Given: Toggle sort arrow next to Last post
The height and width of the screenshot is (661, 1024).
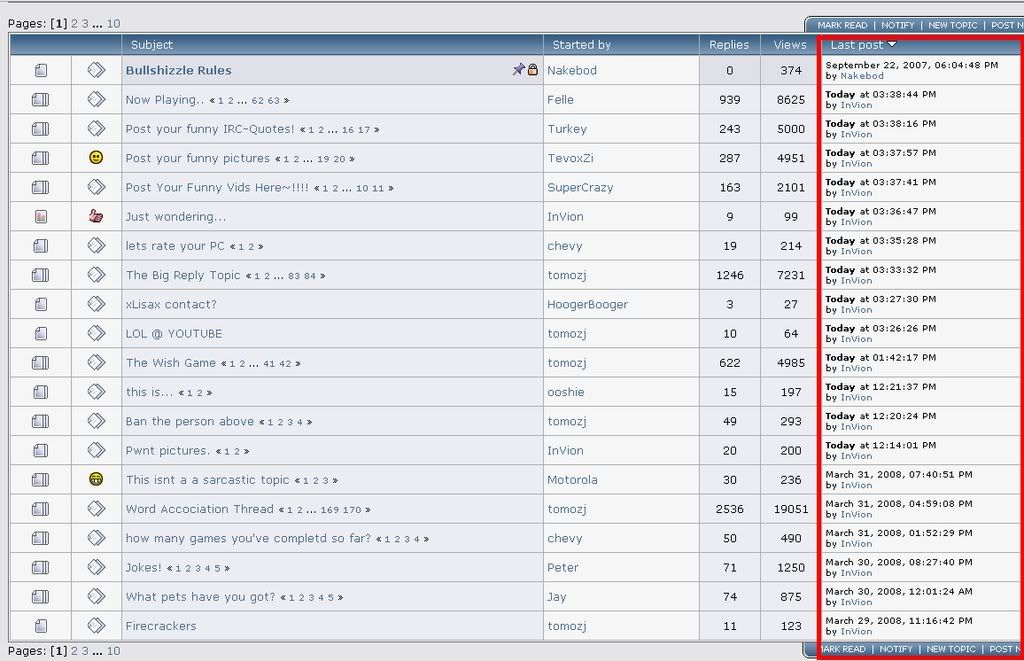Looking at the screenshot, I should click(892, 44).
